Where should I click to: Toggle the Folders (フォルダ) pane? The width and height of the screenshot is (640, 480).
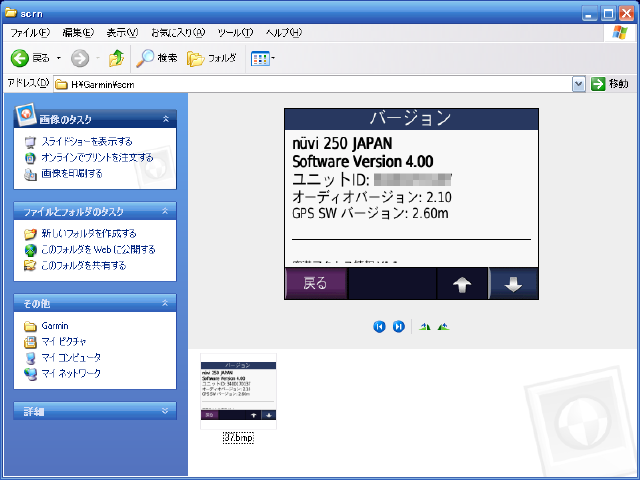click(212, 58)
